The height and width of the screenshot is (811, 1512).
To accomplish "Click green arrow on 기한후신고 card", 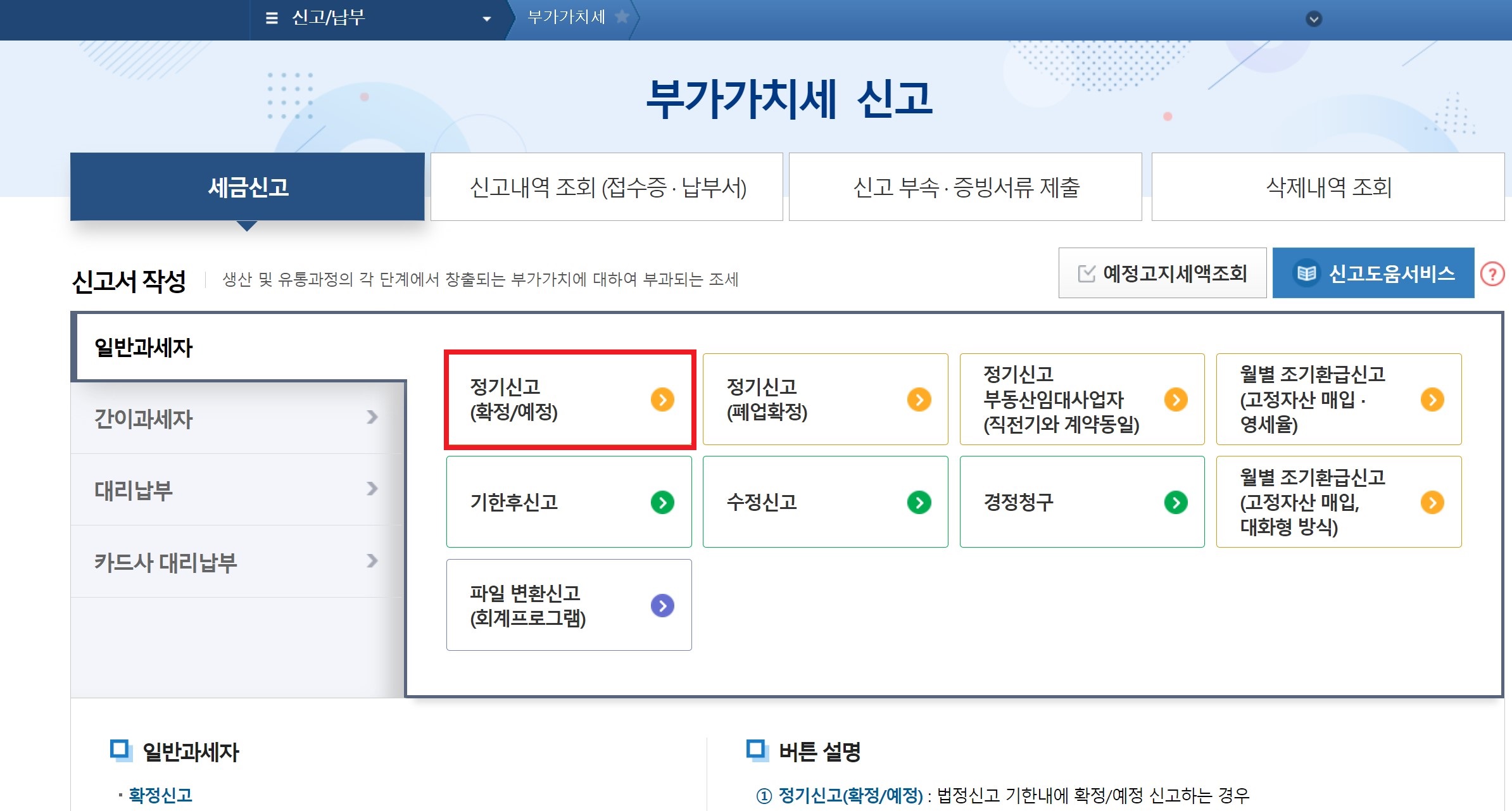I will click(662, 503).
